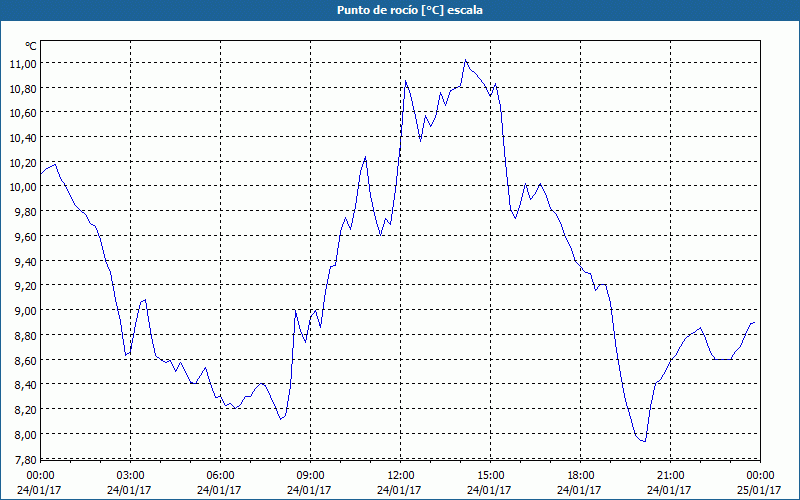
Task: Click the 10,00 axis label
Action: pos(22,187)
